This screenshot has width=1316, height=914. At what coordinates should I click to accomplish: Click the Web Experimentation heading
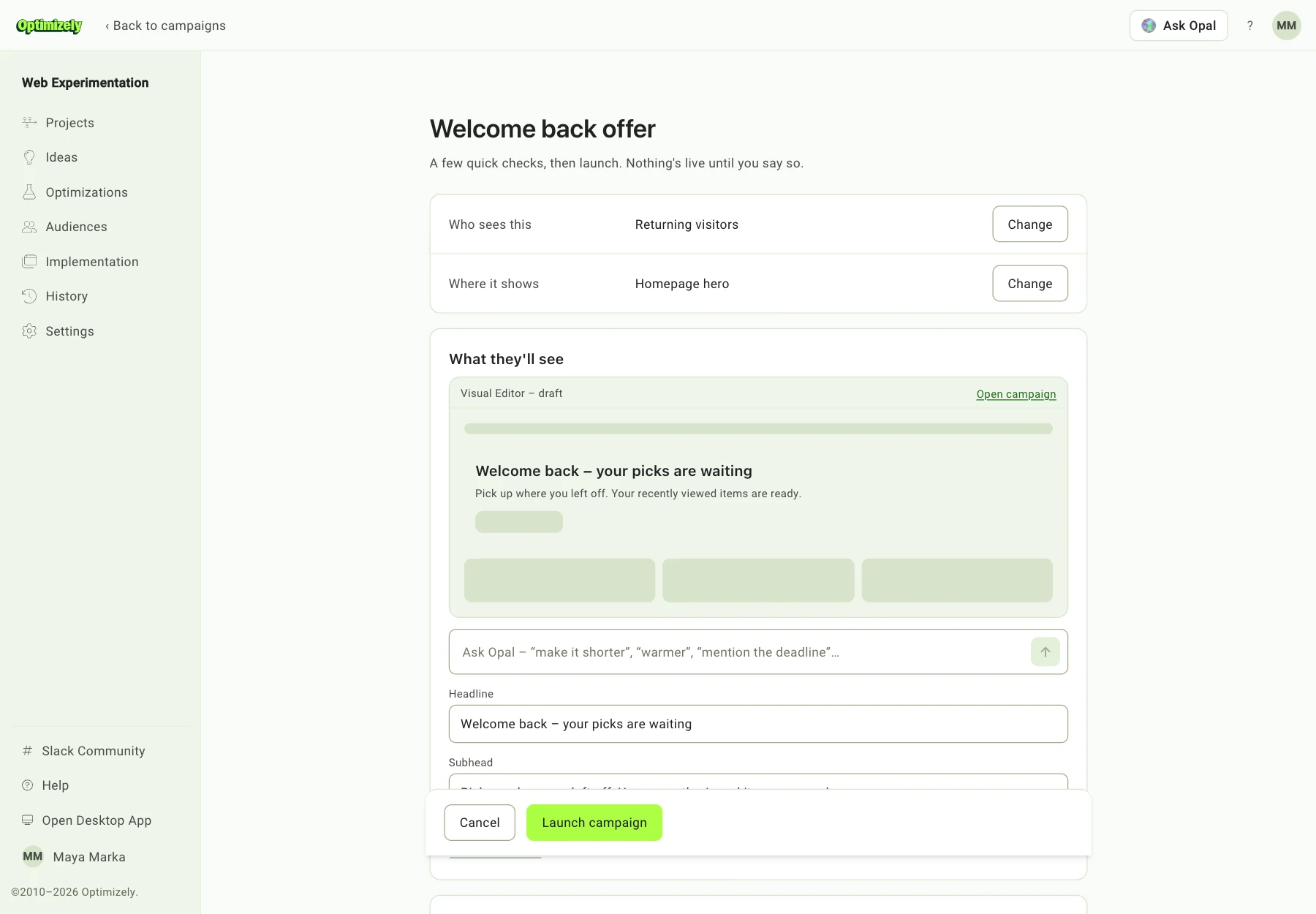(x=85, y=83)
